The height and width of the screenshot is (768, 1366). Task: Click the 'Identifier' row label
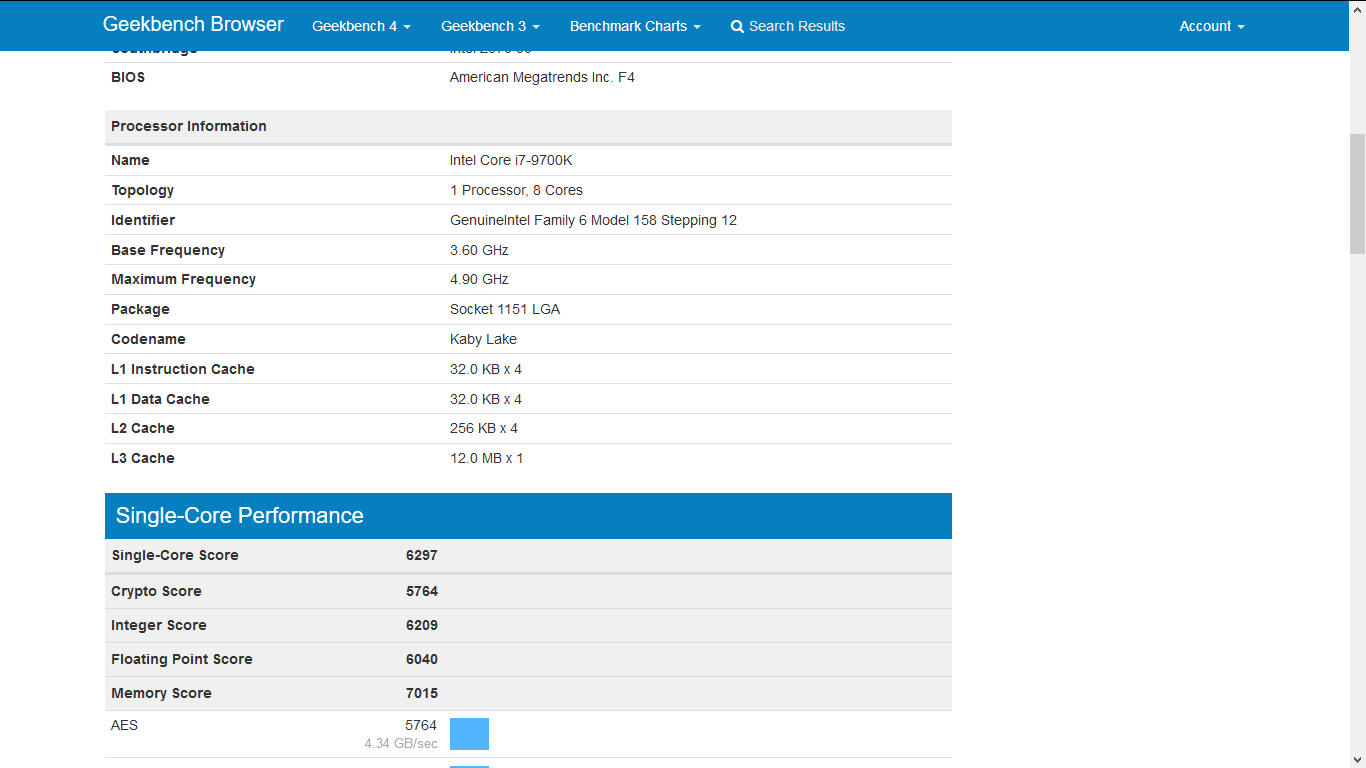(x=143, y=220)
